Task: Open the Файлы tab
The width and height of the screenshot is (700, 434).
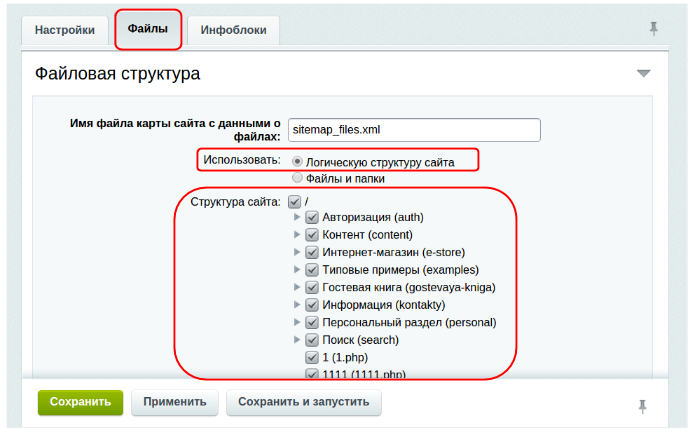Action: tap(148, 30)
